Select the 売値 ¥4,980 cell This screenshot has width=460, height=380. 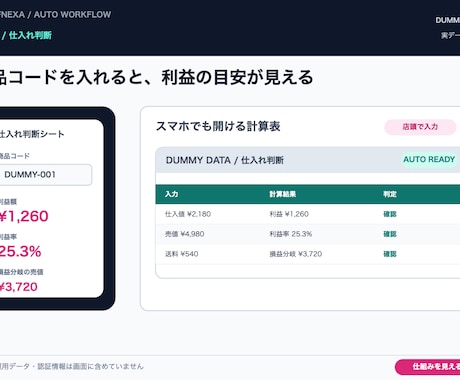click(x=184, y=234)
